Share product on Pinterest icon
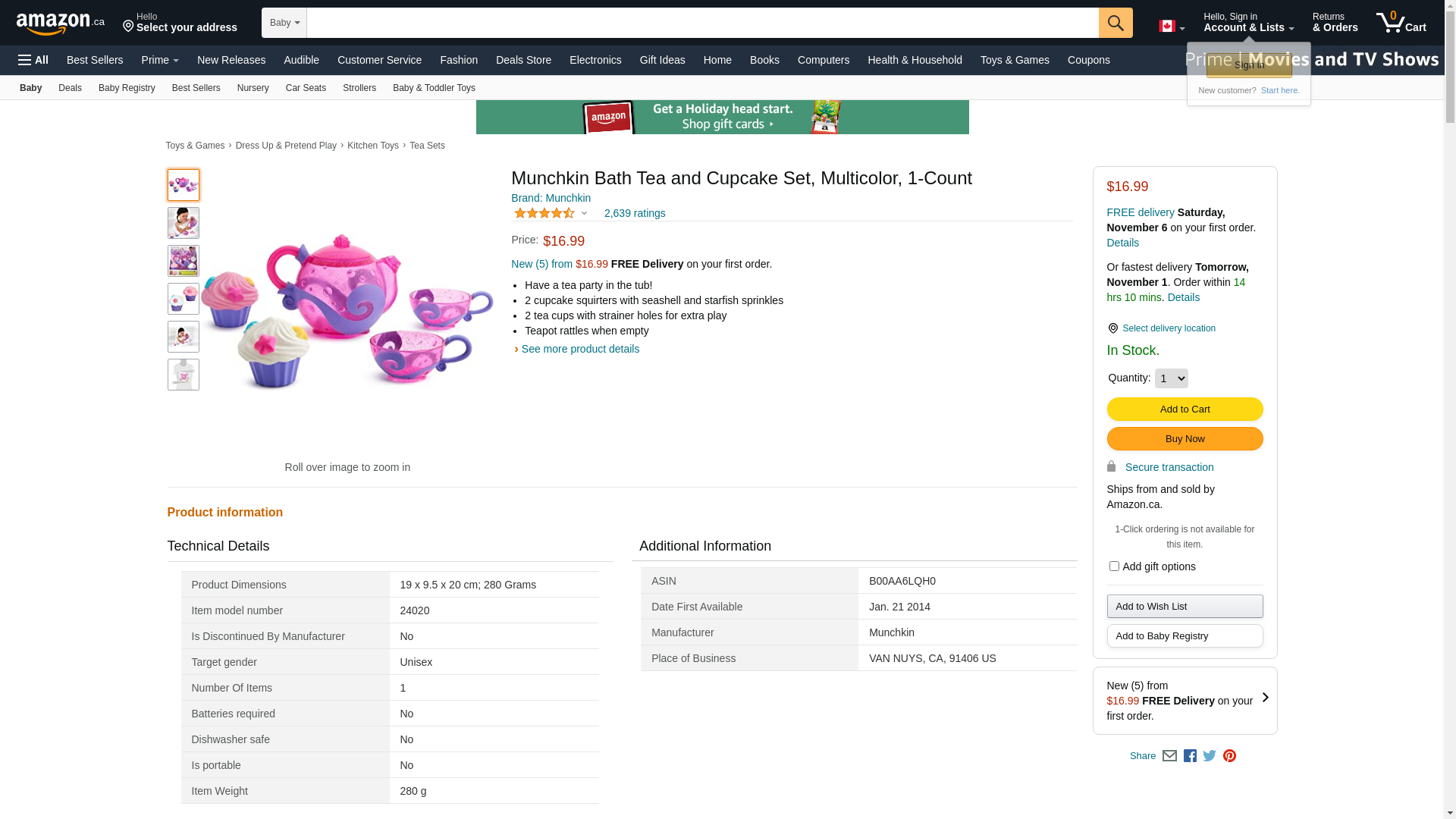 [1229, 756]
